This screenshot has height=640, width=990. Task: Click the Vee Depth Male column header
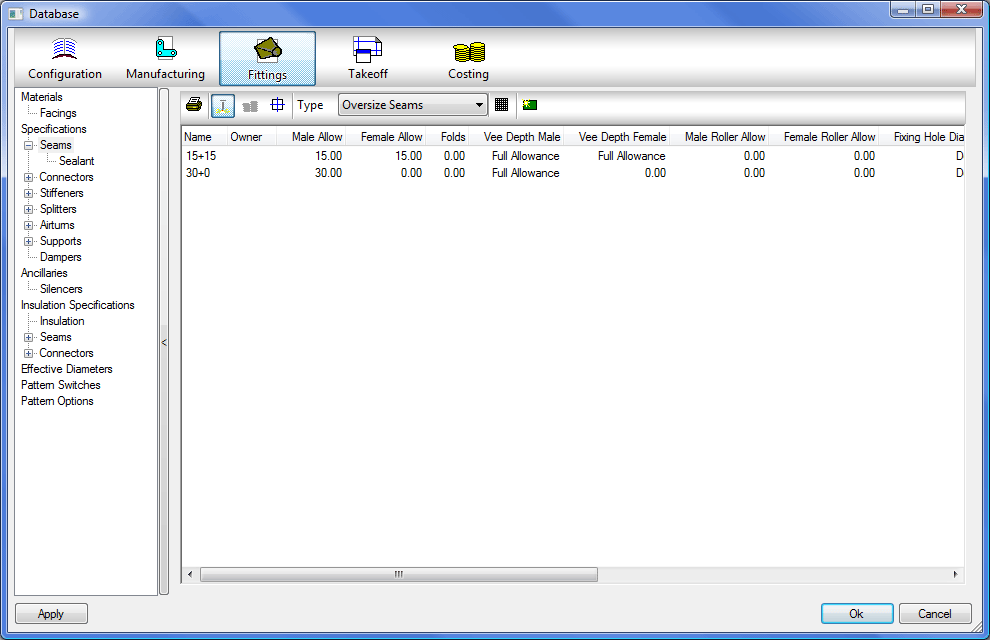click(x=516, y=137)
